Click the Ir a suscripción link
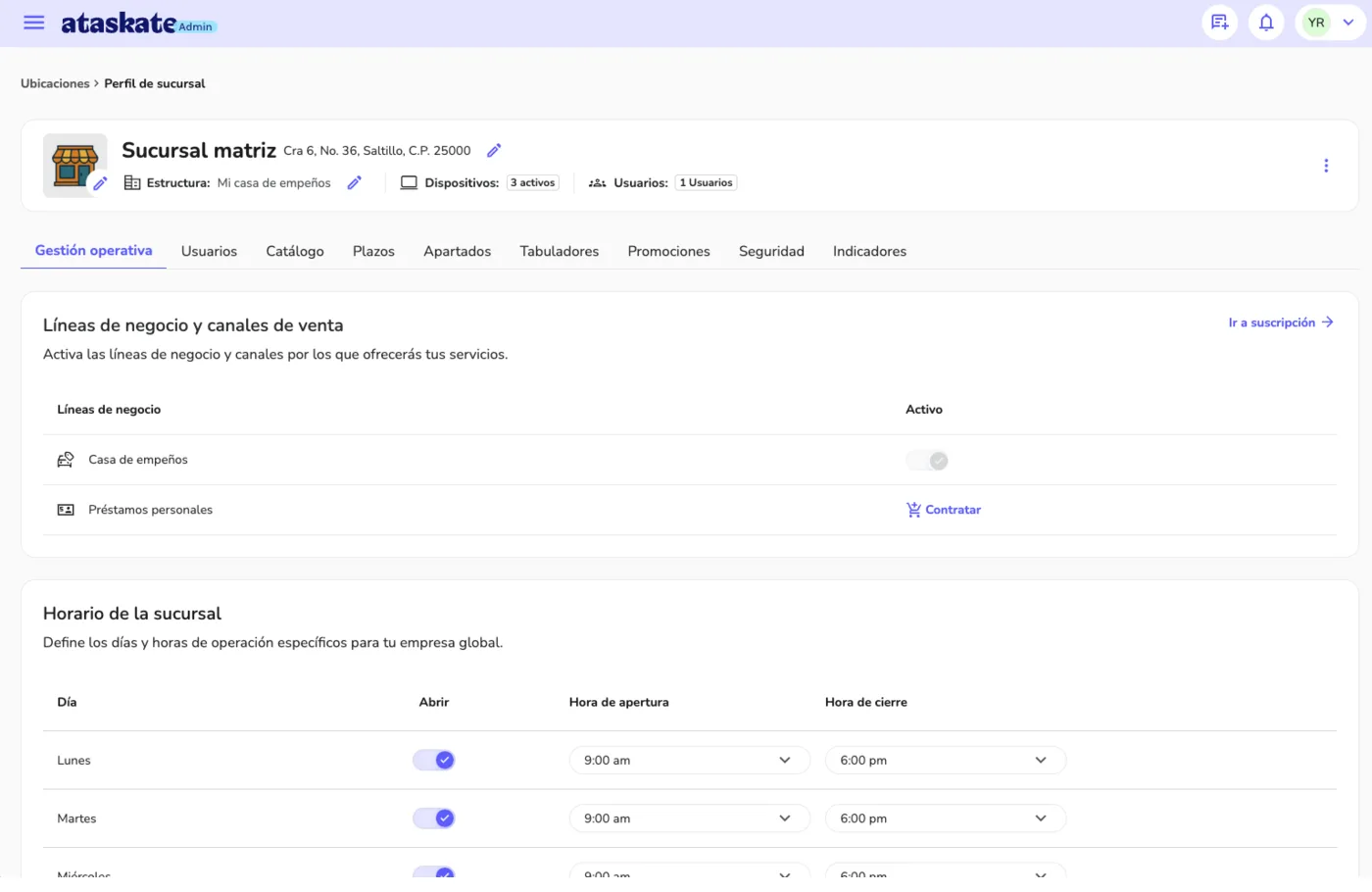 [x=1281, y=322]
